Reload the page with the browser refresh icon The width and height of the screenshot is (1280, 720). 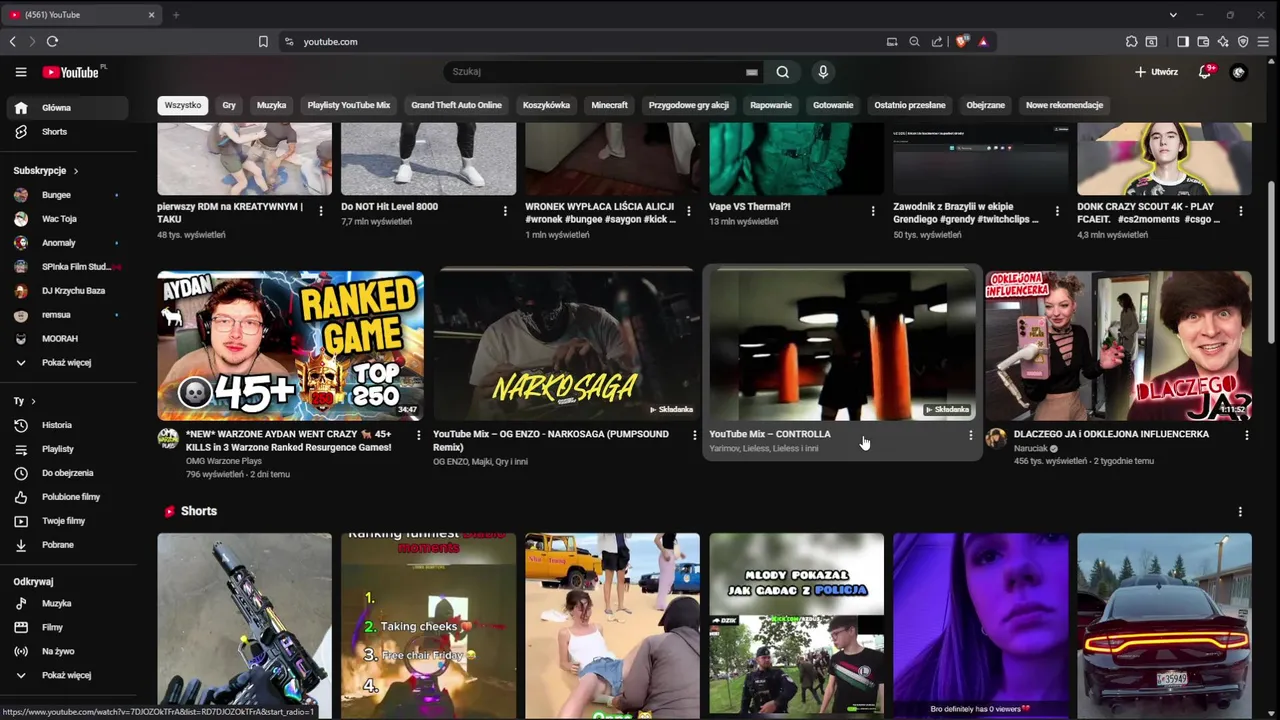coord(52,42)
